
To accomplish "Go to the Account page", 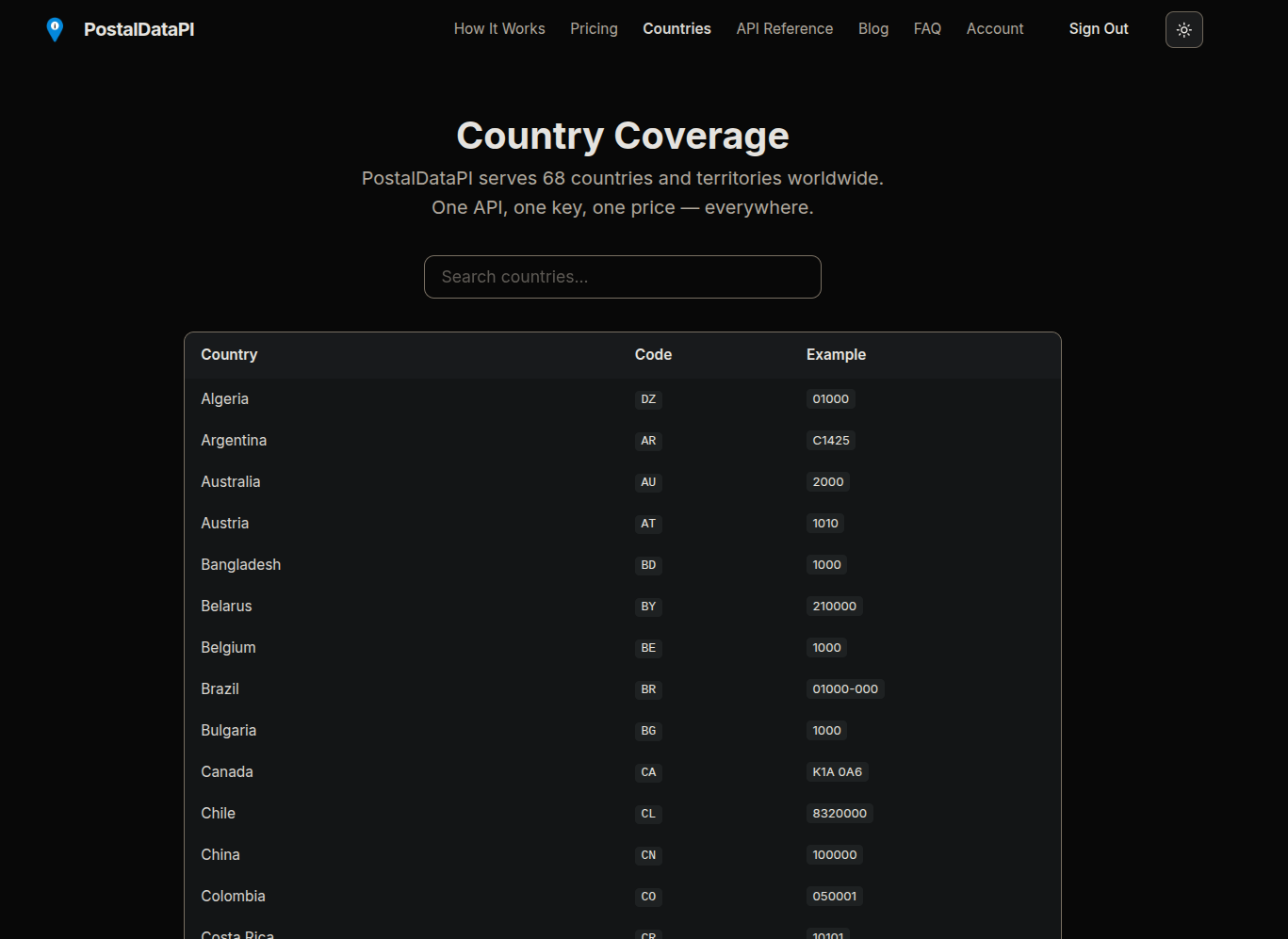I will (x=995, y=29).
